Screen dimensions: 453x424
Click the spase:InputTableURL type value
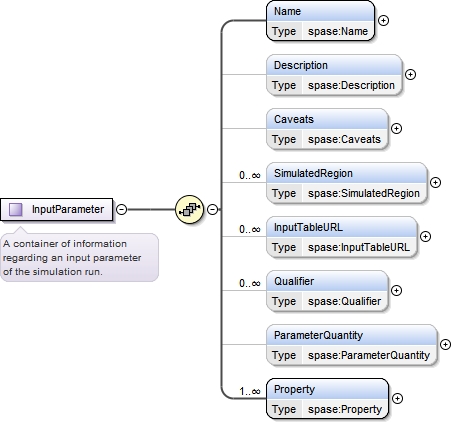coord(359,247)
